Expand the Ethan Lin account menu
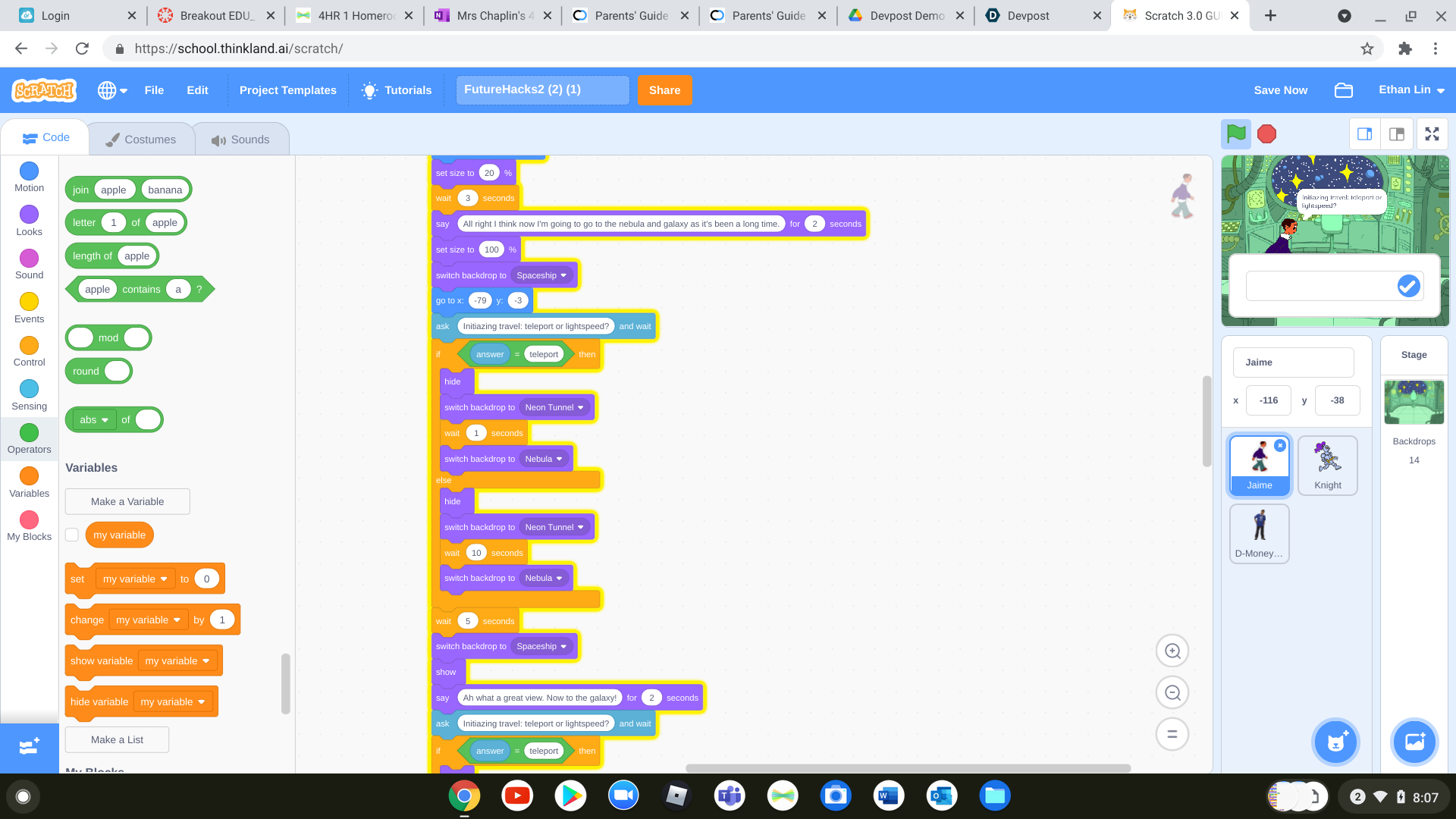This screenshot has width=1456, height=819. click(x=1410, y=89)
